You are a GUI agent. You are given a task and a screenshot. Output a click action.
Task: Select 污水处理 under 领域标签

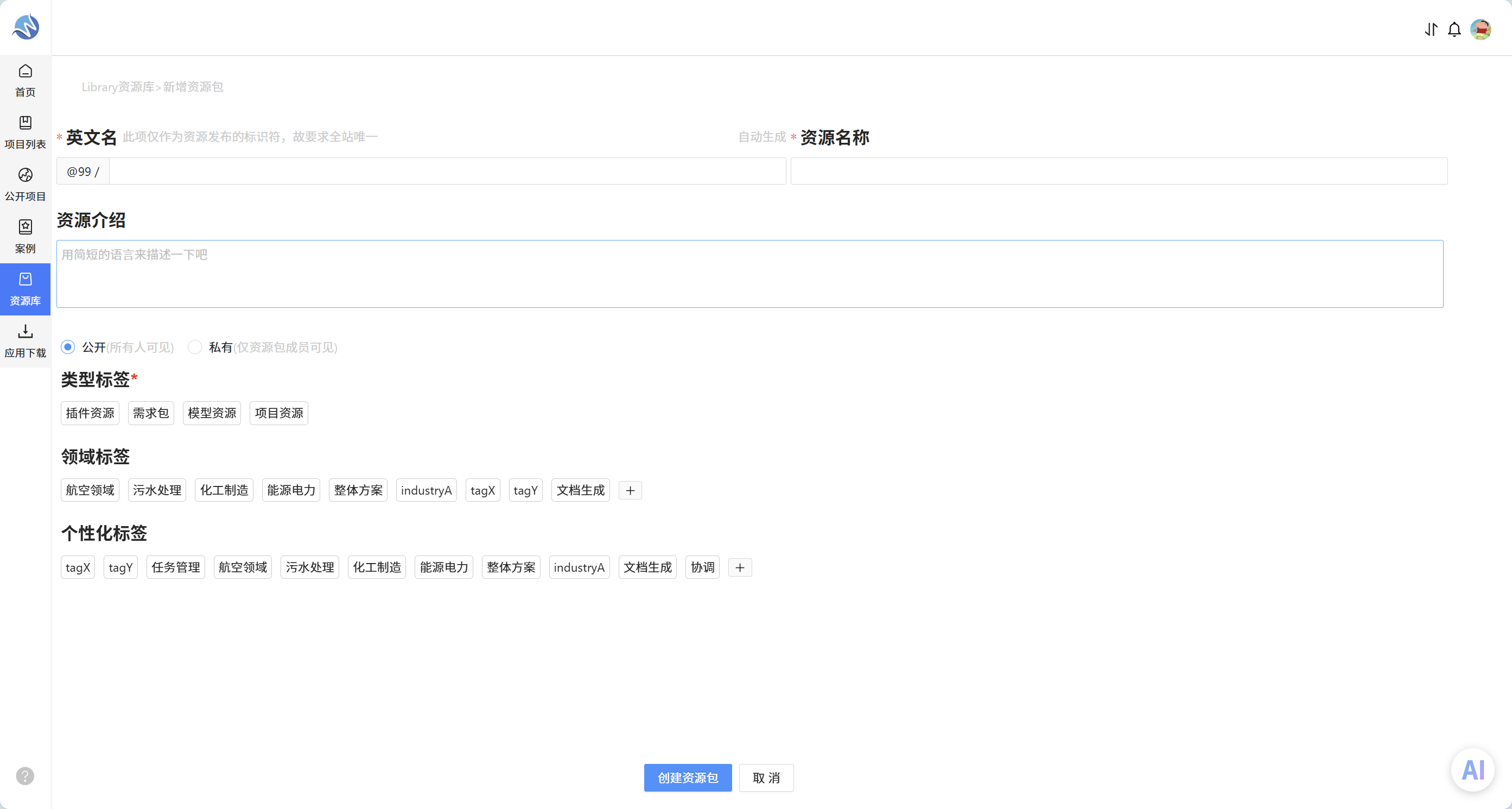tap(157, 490)
